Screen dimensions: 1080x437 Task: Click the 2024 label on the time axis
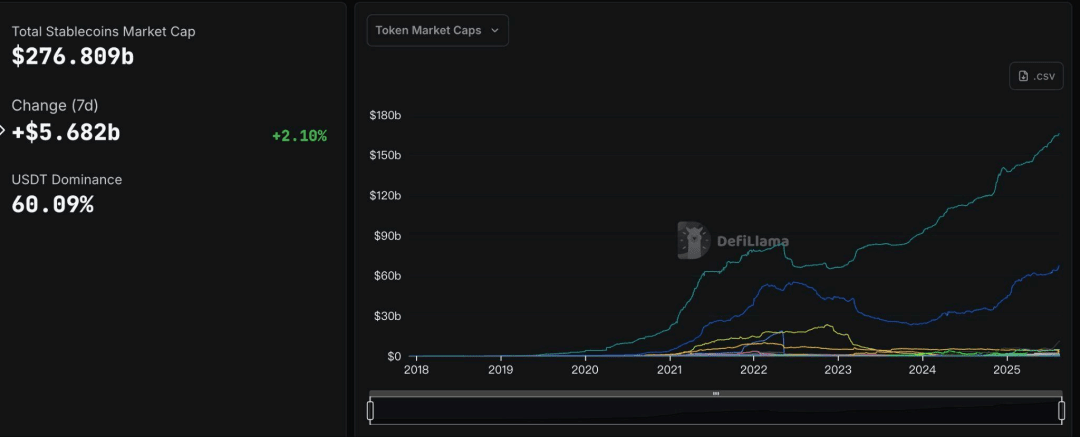[922, 370]
